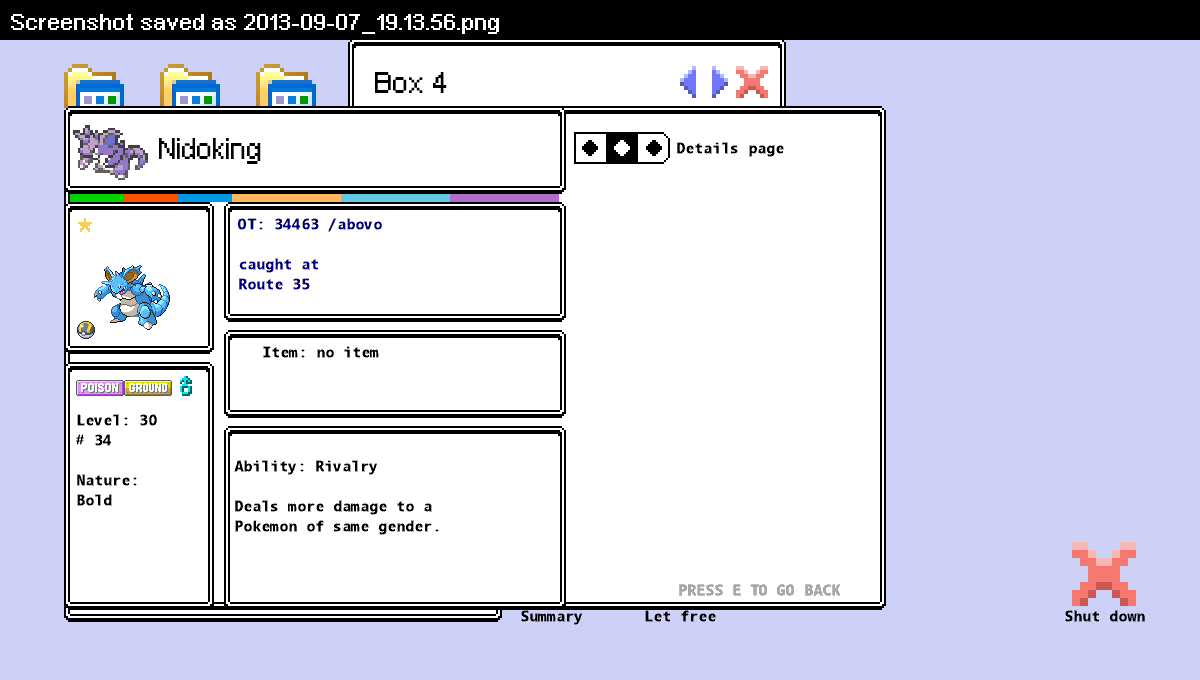The image size is (1200, 680).
Task: Click the purple segment of the color bar
Action: [504, 198]
